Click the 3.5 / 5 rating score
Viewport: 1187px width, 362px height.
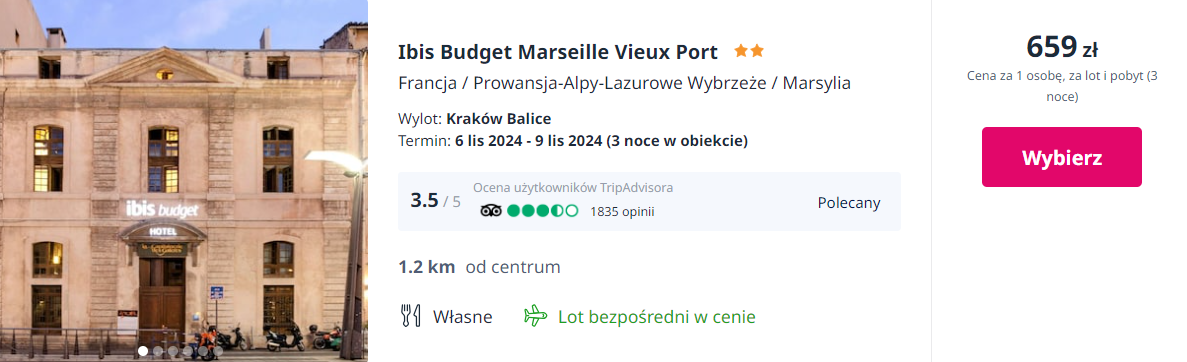point(435,201)
